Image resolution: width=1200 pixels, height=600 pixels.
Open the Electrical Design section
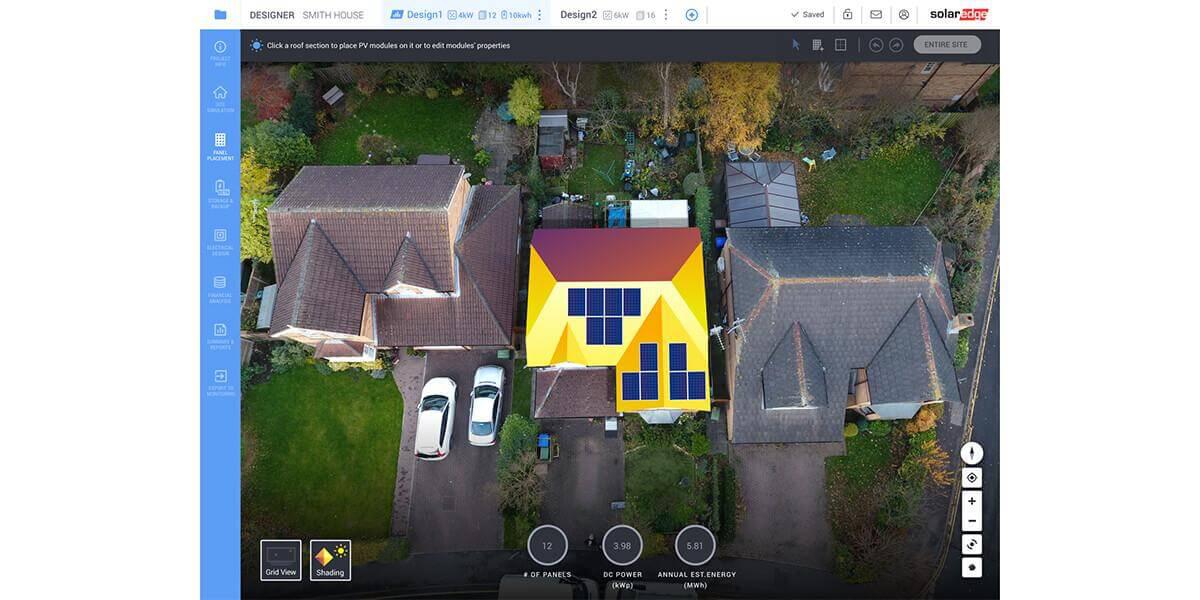click(220, 240)
